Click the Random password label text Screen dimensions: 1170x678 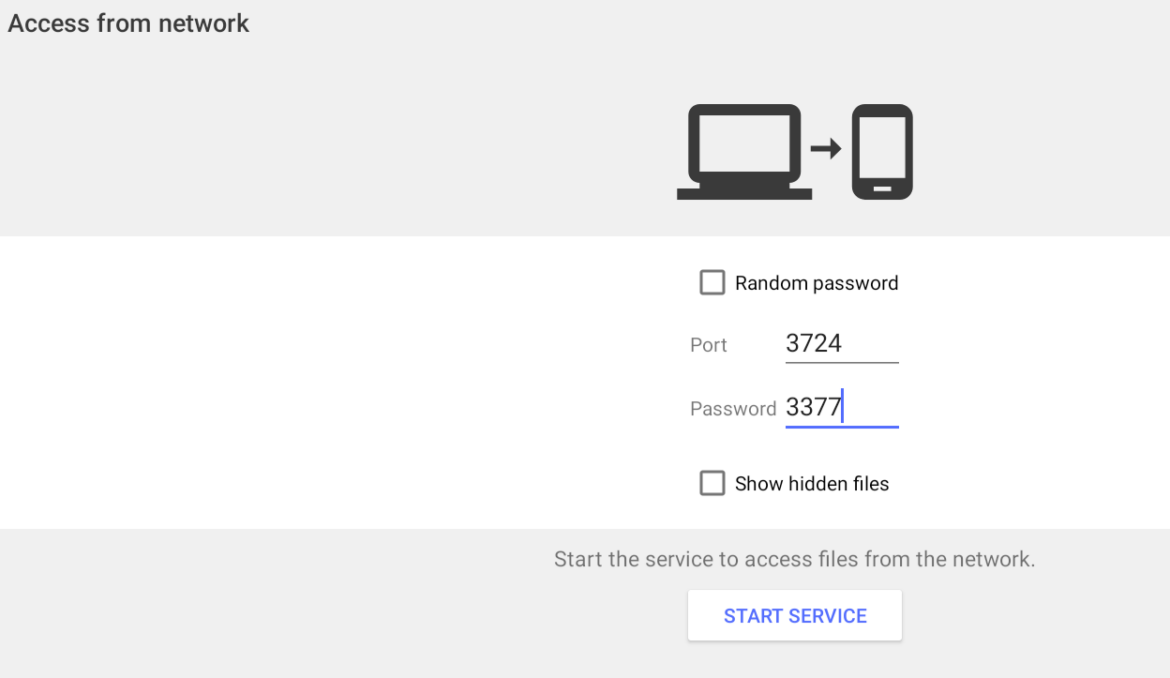816,282
